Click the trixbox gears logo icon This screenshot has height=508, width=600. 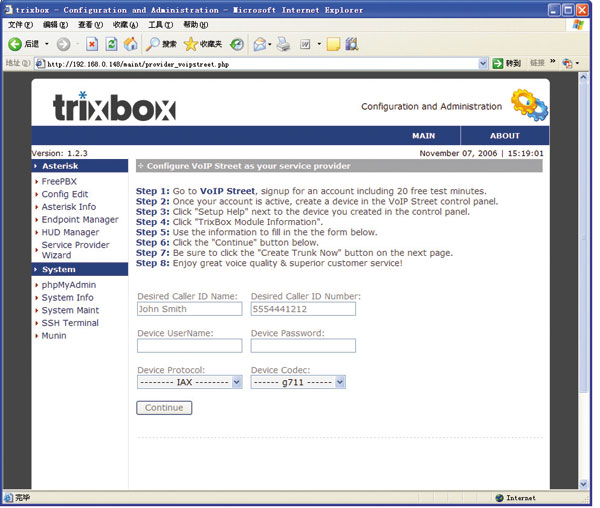coord(528,105)
